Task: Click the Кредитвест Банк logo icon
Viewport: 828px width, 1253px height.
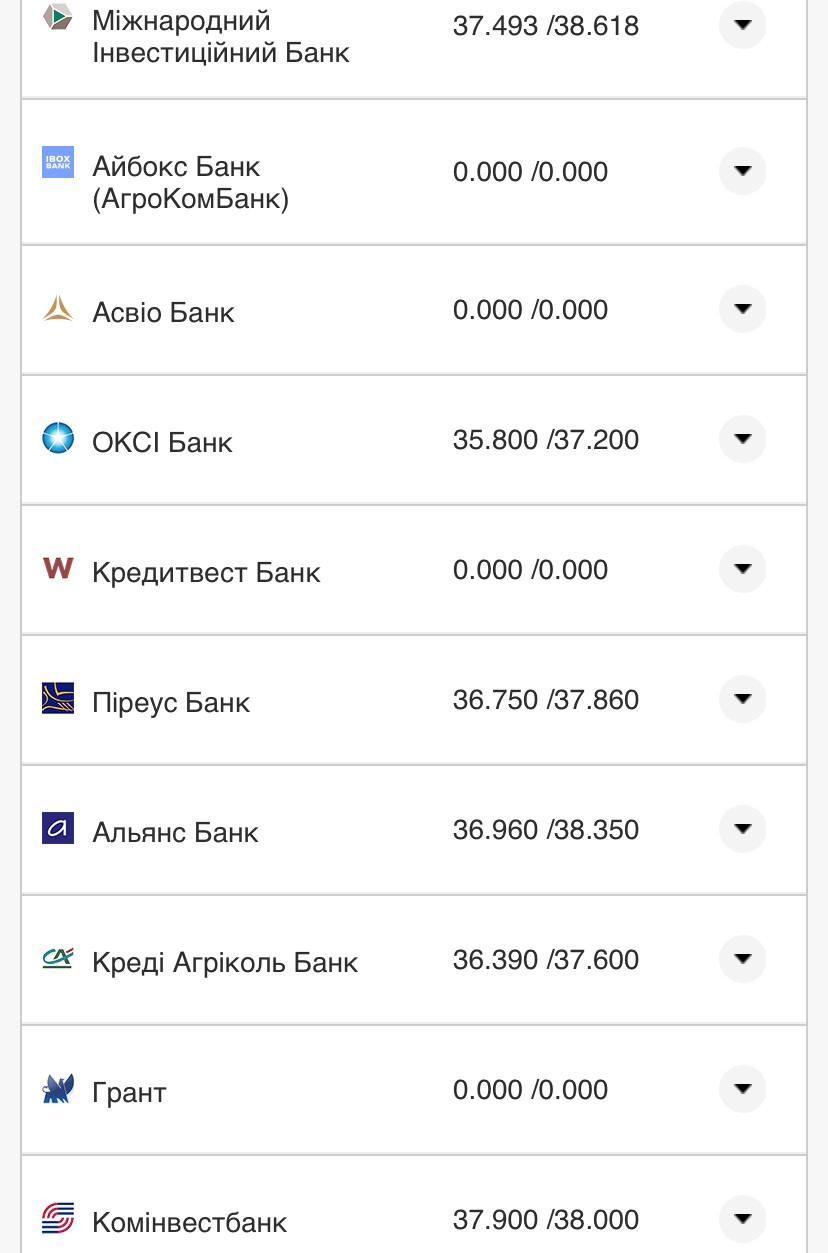Action: point(58,568)
